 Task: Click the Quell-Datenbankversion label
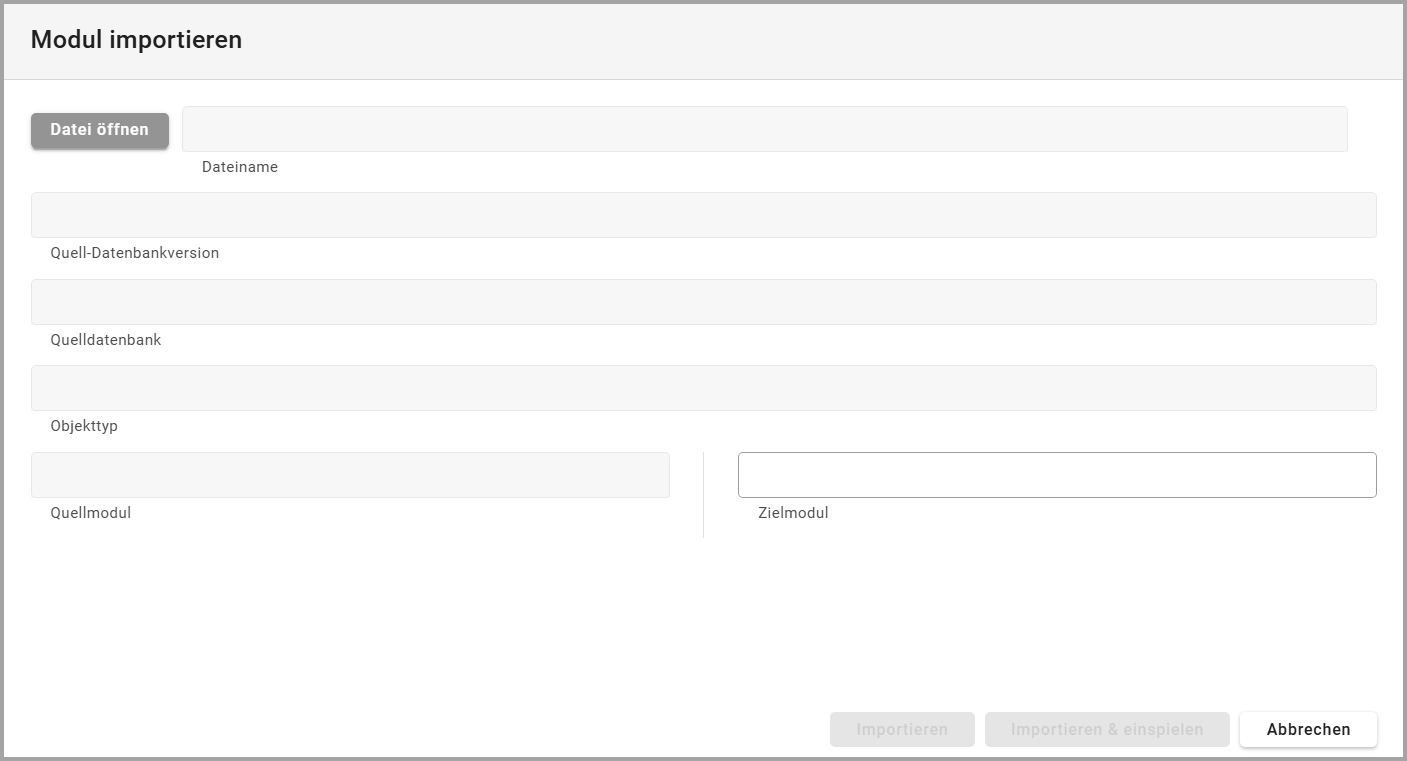[135, 253]
